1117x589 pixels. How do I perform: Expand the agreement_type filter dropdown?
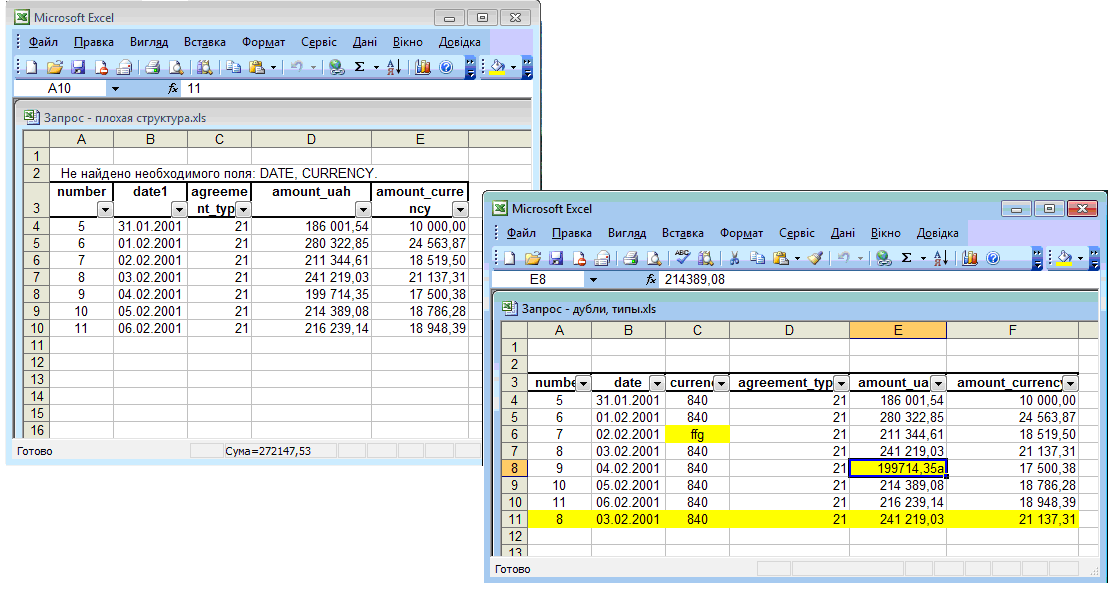pyautogui.click(x=840, y=383)
